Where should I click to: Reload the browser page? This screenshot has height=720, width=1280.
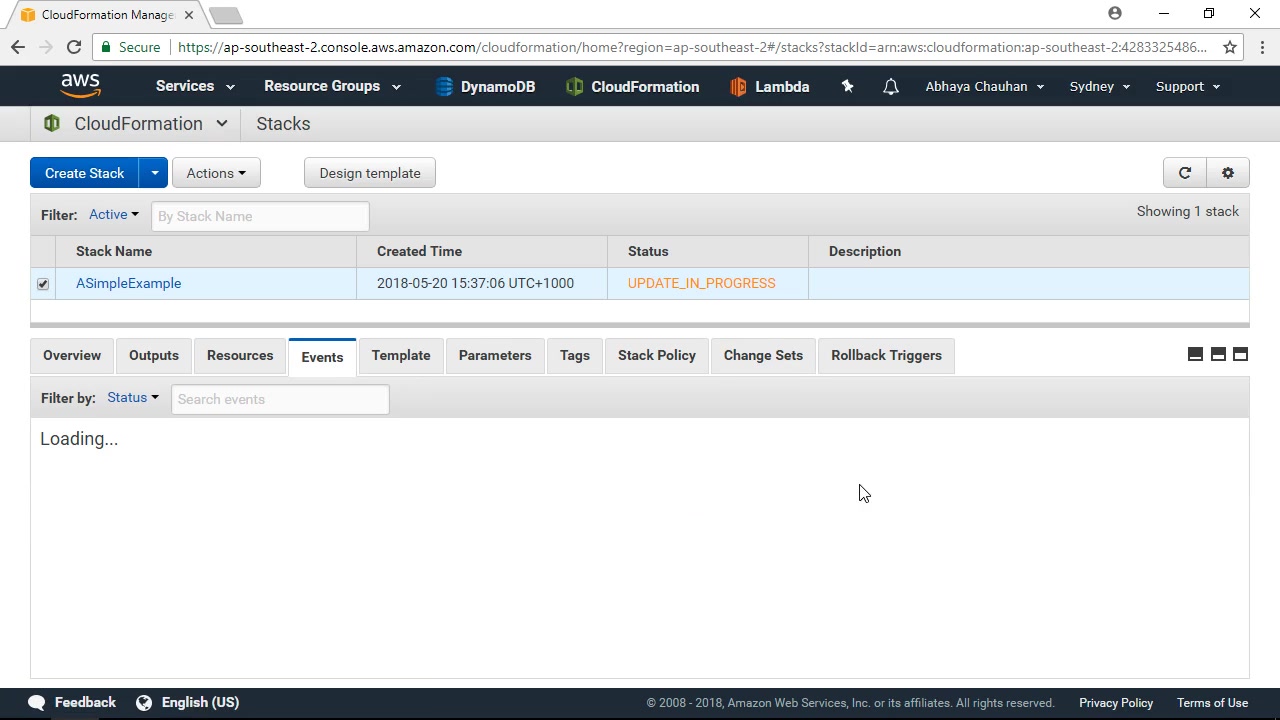coord(73,47)
